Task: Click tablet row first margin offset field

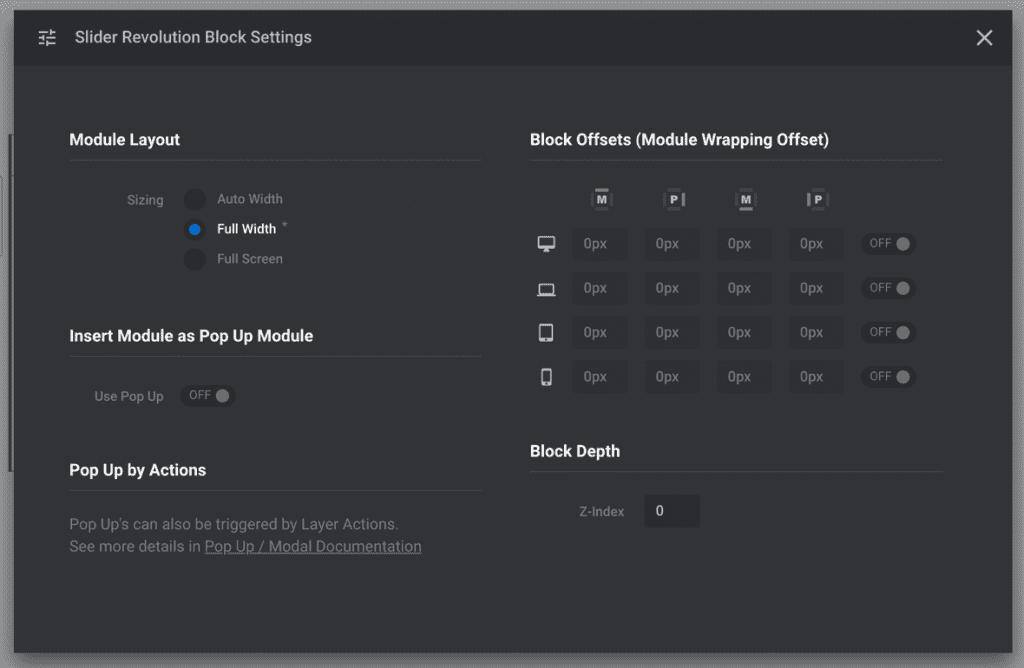Action: pyautogui.click(x=600, y=332)
